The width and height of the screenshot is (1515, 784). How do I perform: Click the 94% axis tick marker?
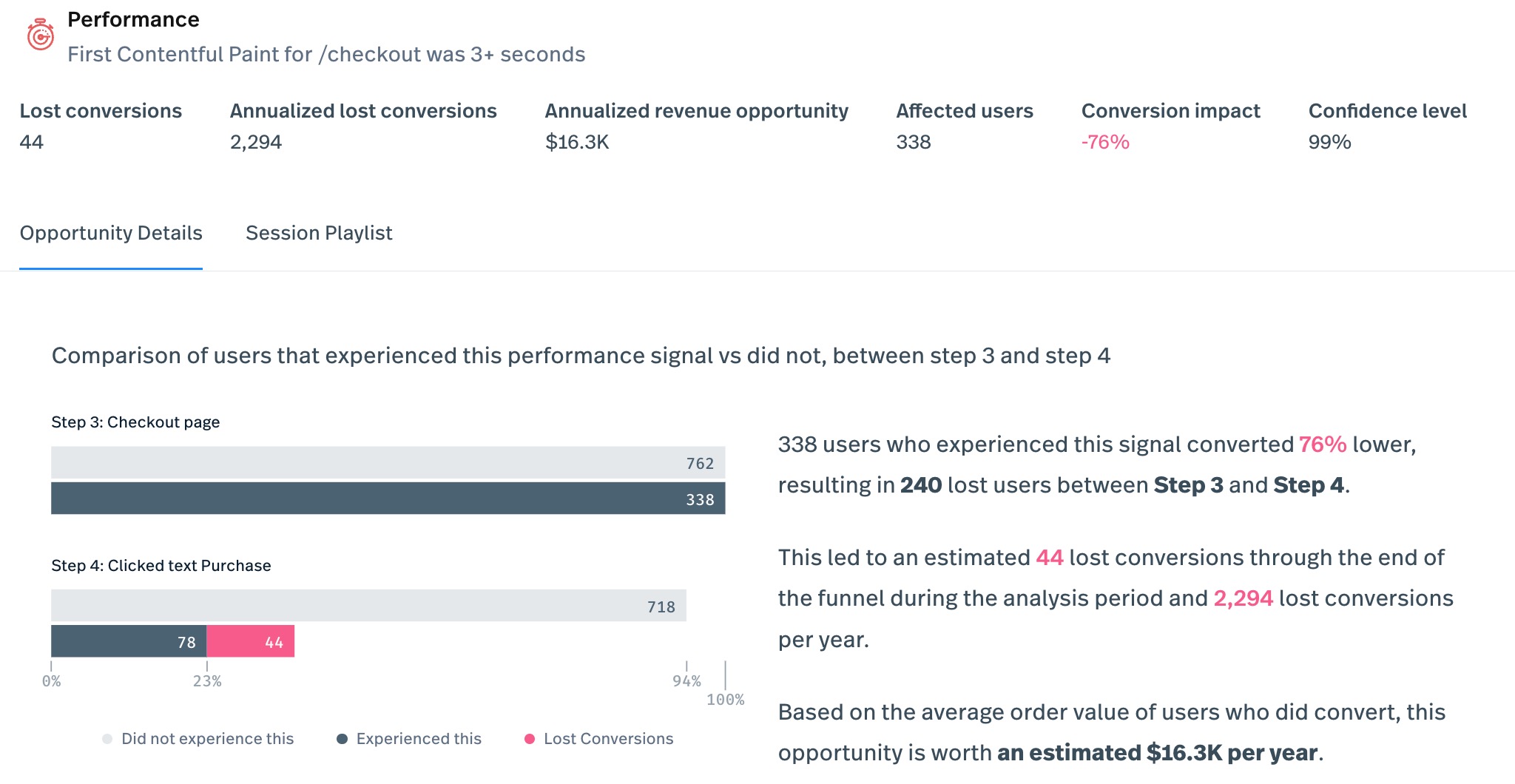point(686,680)
